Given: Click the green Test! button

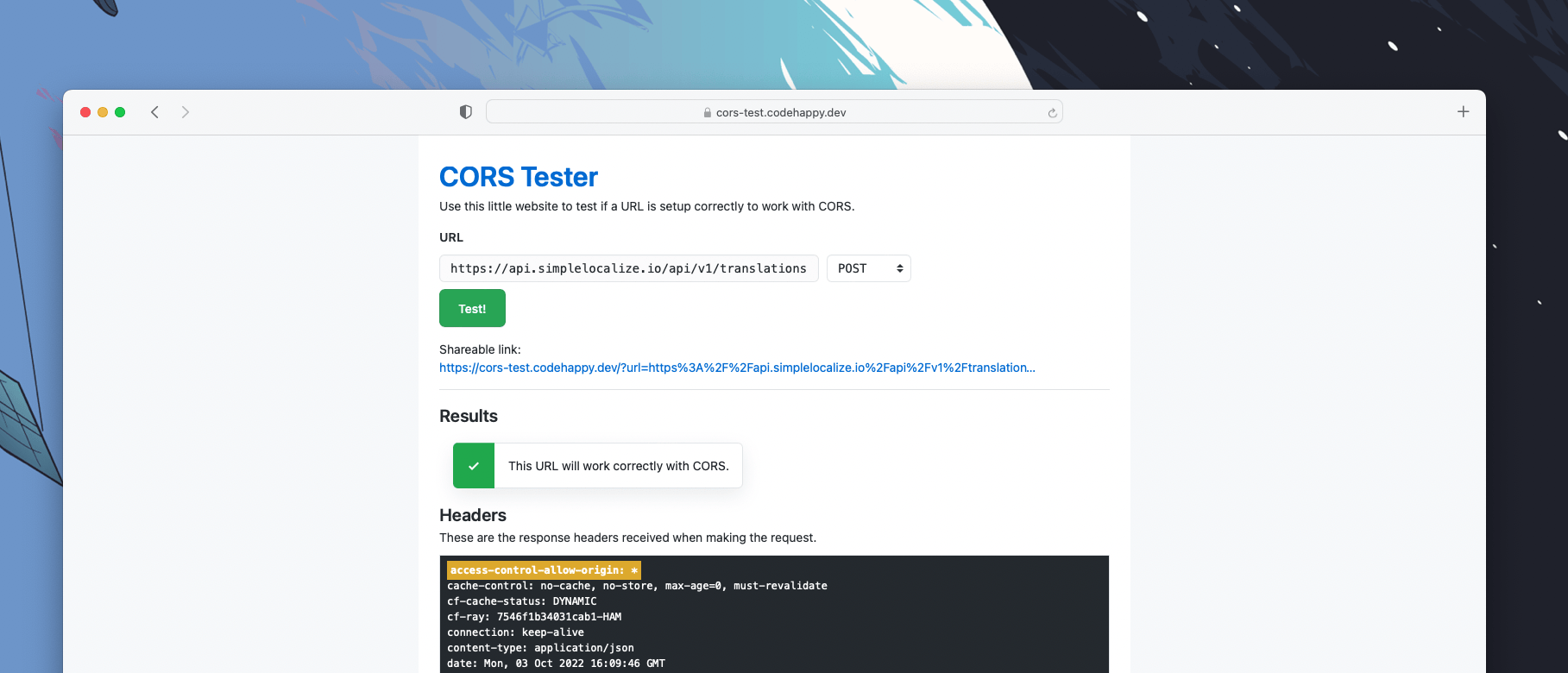Looking at the screenshot, I should point(472,308).
